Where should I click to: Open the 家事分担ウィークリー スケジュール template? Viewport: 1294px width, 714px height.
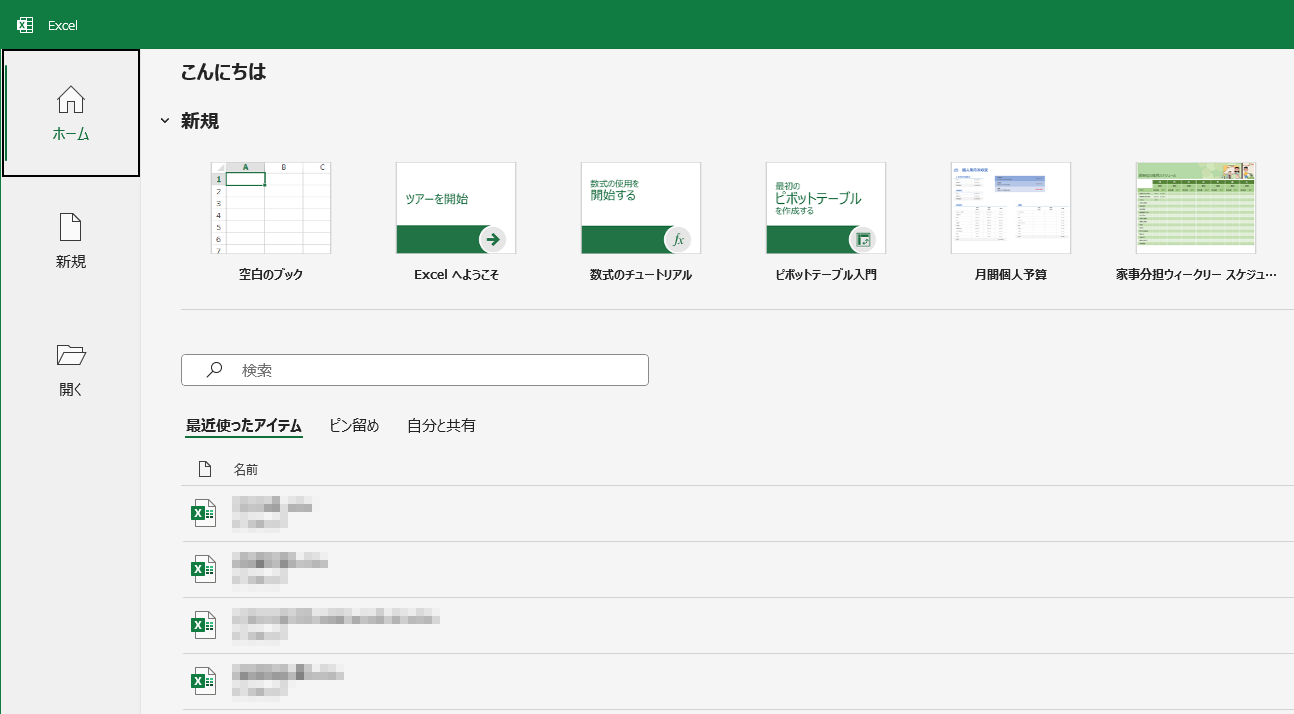pos(1195,207)
